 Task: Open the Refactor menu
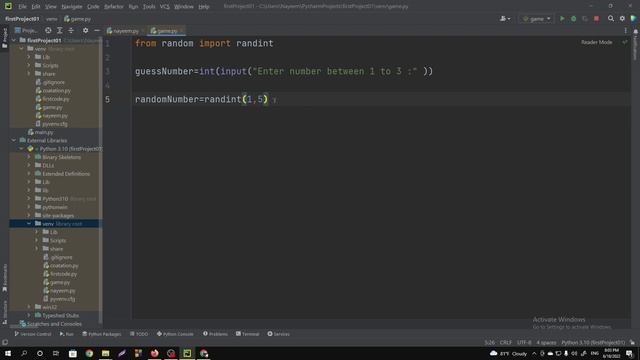pos(113,7)
